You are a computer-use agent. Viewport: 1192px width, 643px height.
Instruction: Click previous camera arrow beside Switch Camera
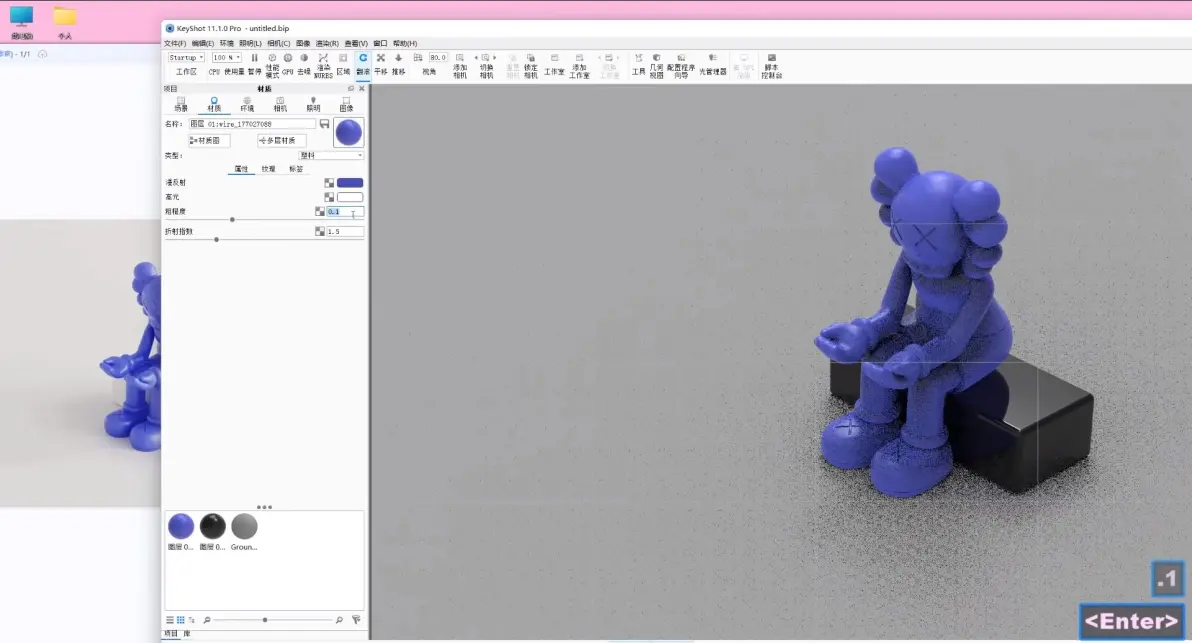pos(476,58)
